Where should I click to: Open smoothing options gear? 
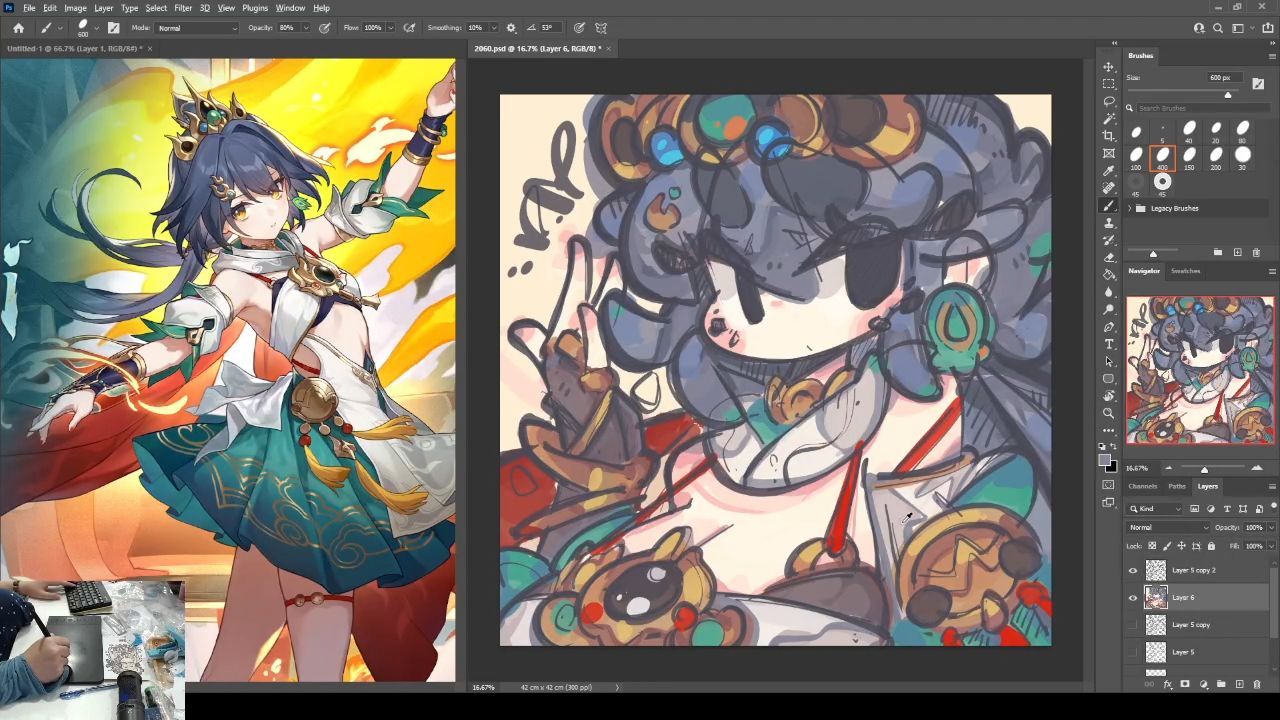tap(511, 28)
